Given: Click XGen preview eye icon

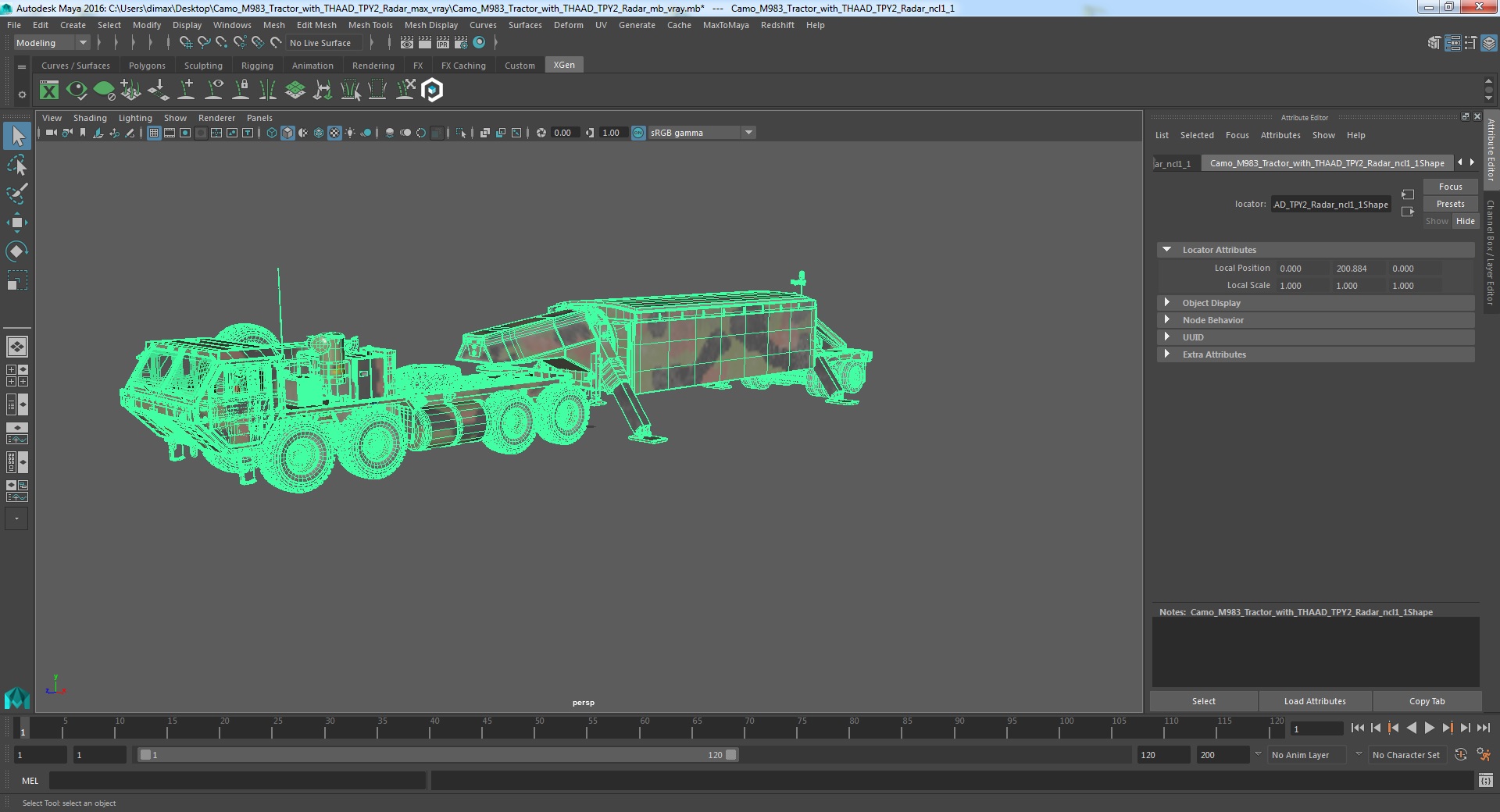Looking at the screenshot, I should click(77, 91).
